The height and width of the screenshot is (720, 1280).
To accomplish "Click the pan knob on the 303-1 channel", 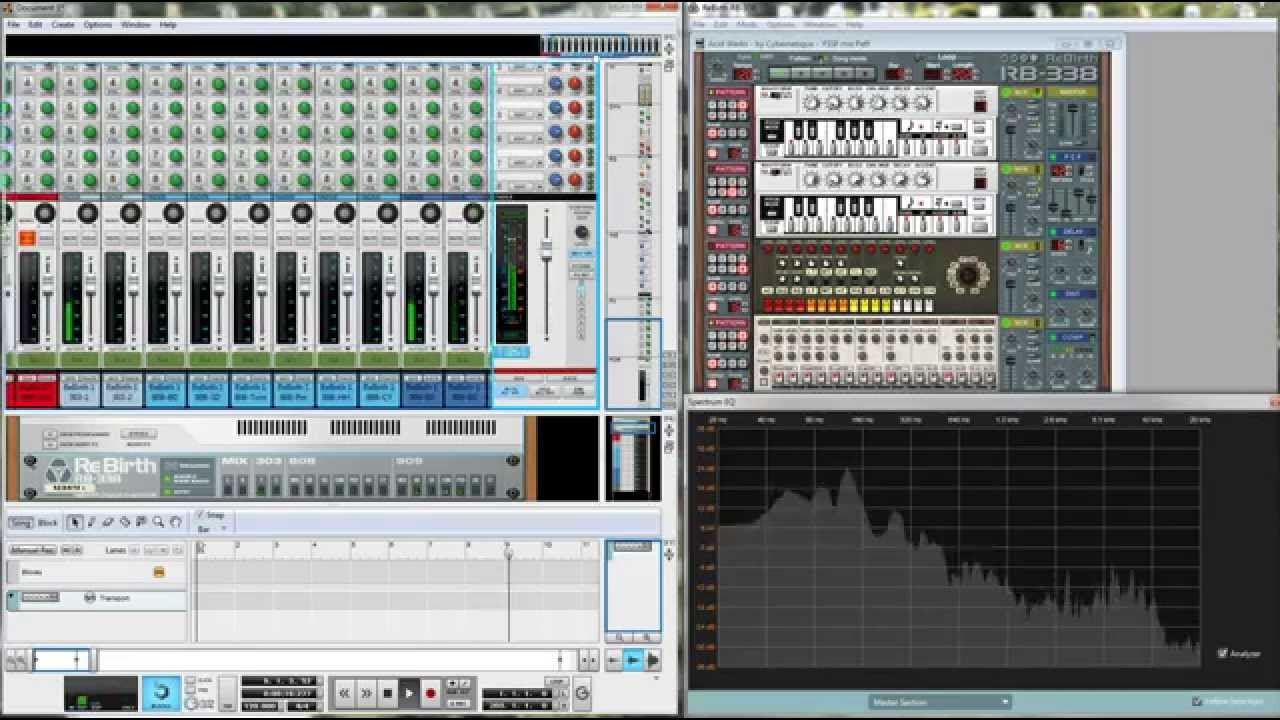I will coord(88,213).
